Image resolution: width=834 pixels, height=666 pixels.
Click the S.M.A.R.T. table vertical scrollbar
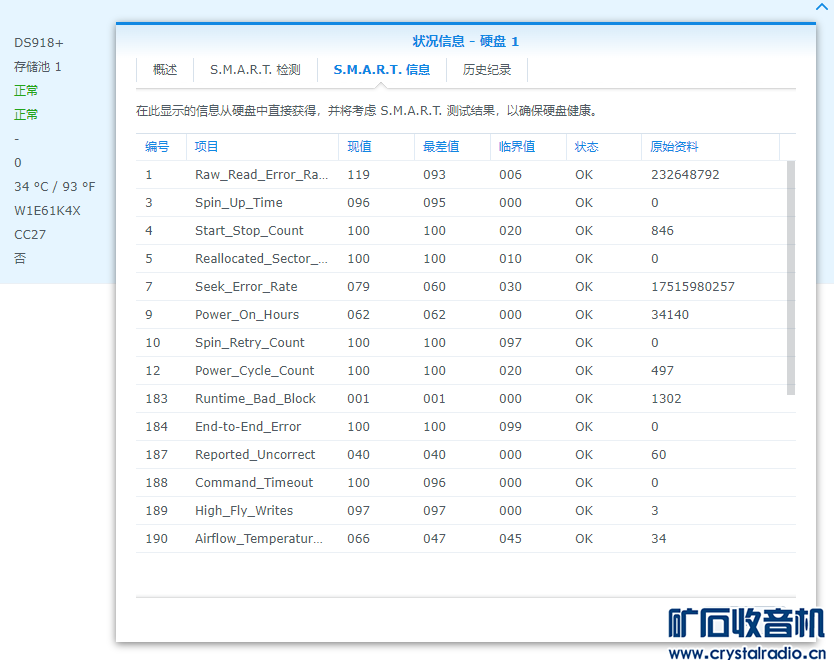(x=791, y=278)
